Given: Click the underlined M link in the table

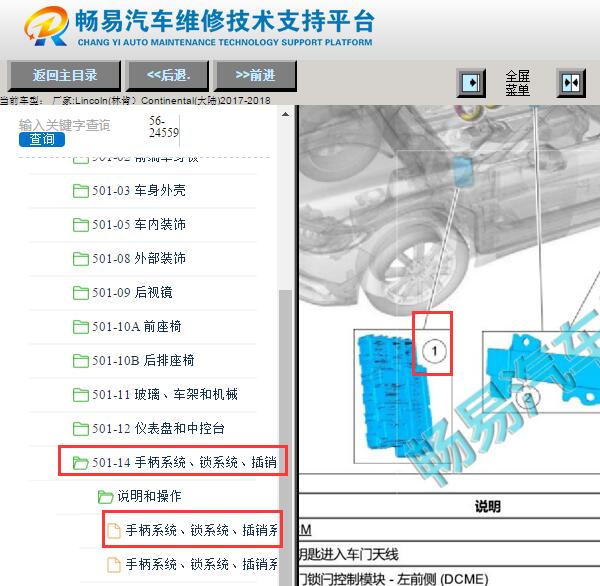Looking at the screenshot, I should click(x=305, y=530).
